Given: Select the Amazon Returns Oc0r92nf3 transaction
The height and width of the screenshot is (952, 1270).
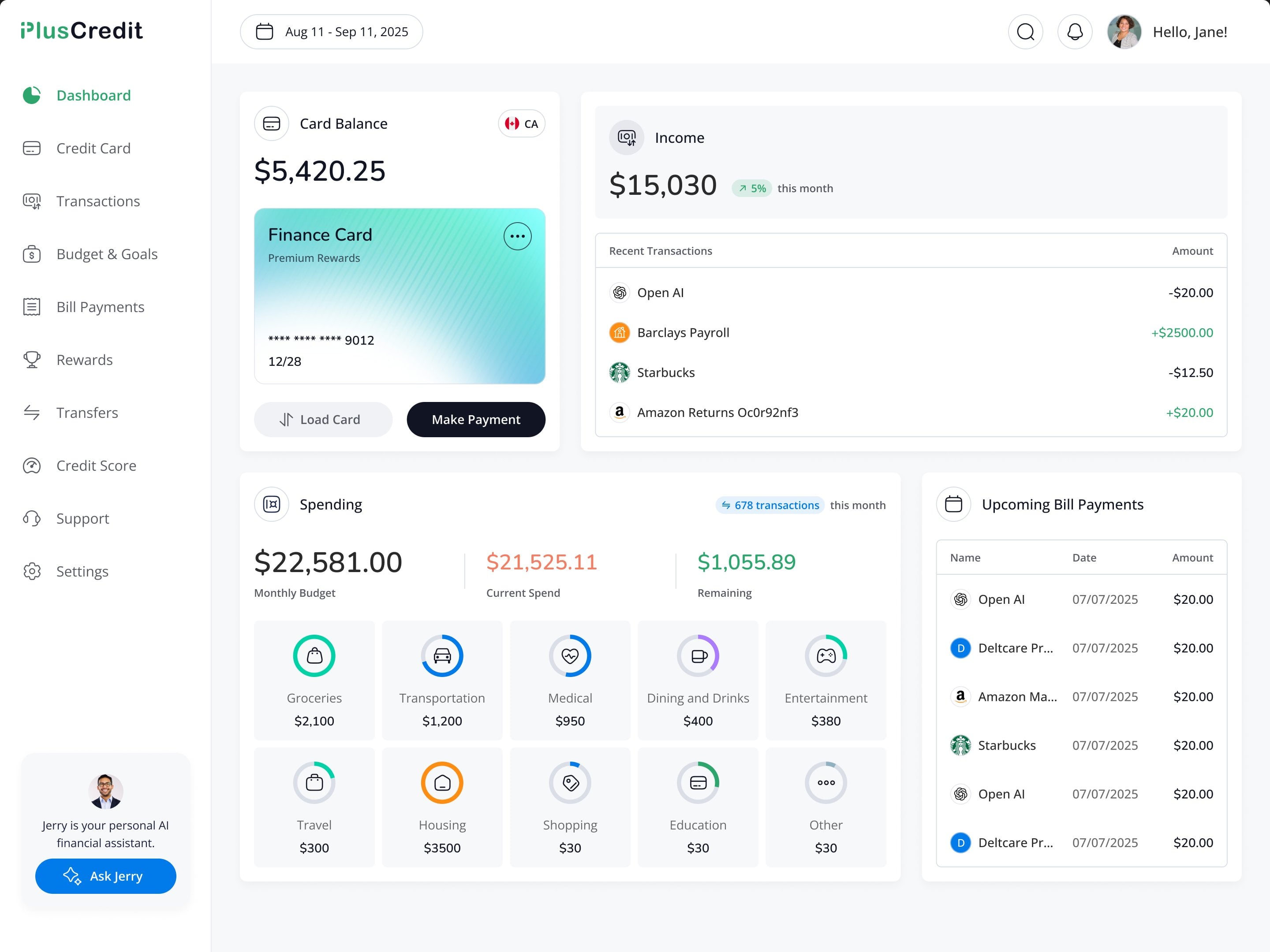Looking at the screenshot, I should (911, 413).
